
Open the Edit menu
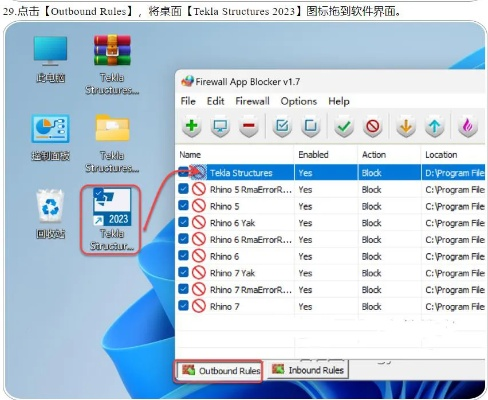[215, 101]
